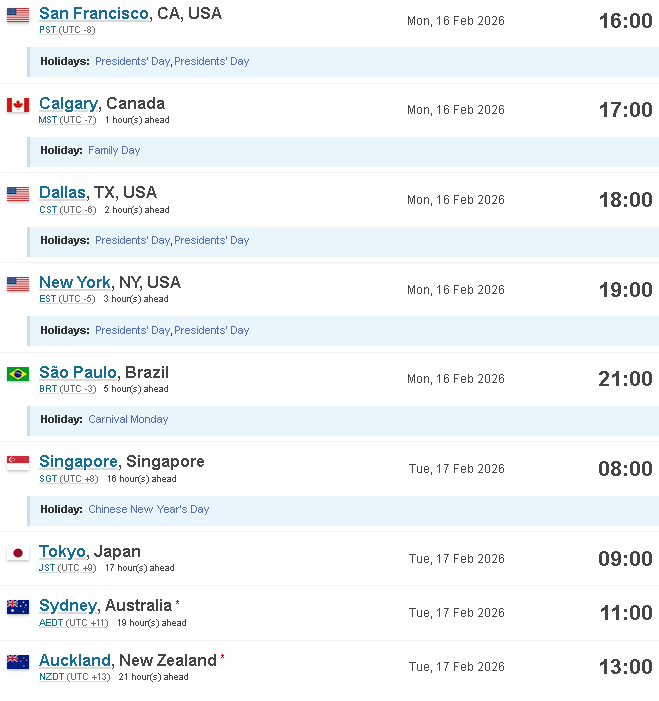Image resolution: width=659 pixels, height=701 pixels.
Task: Open the Calgary city link
Action: 68,103
